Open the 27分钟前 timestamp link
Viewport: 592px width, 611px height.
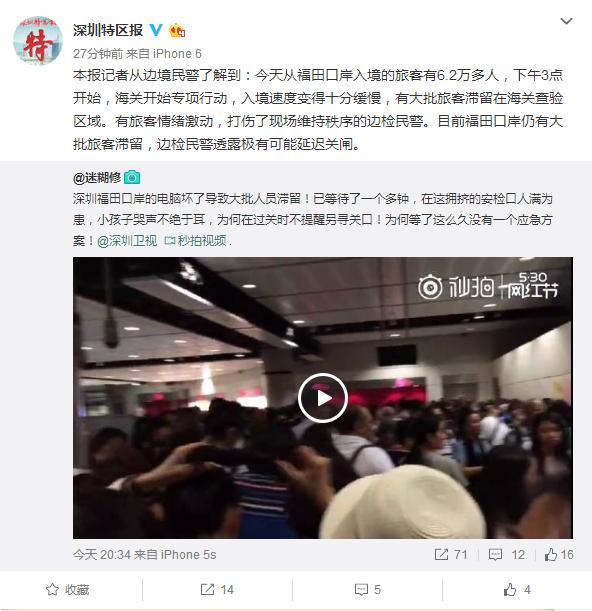click(x=98, y=54)
